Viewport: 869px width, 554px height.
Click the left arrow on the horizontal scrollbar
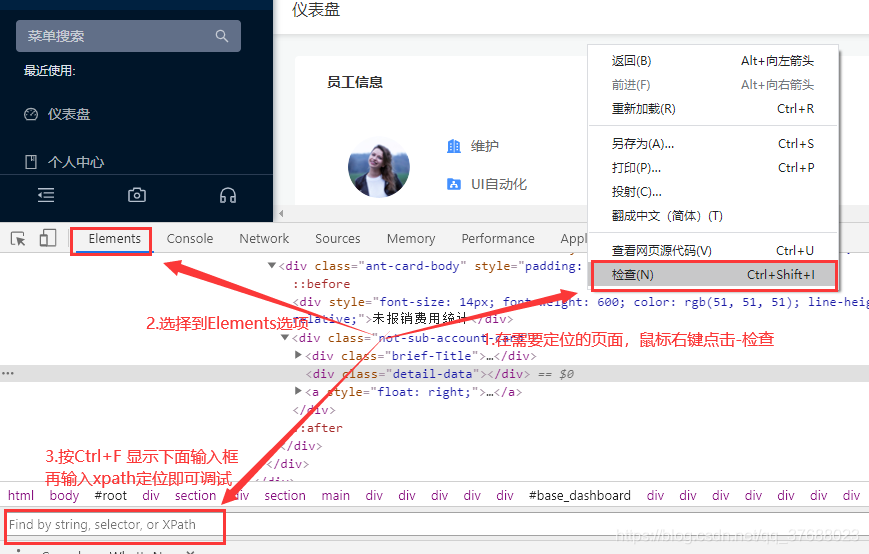click(281, 213)
